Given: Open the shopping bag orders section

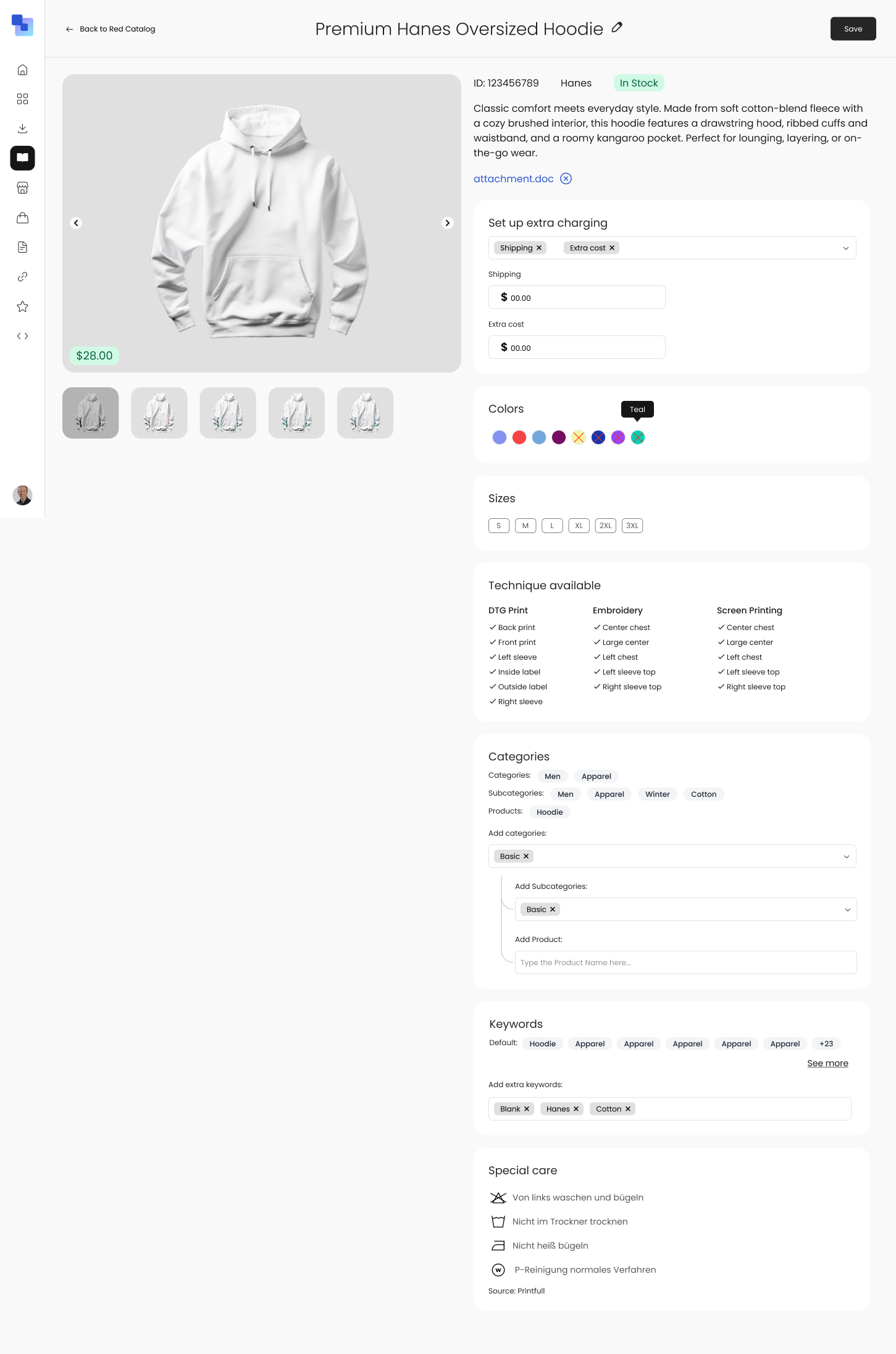Looking at the screenshot, I should [x=22, y=217].
